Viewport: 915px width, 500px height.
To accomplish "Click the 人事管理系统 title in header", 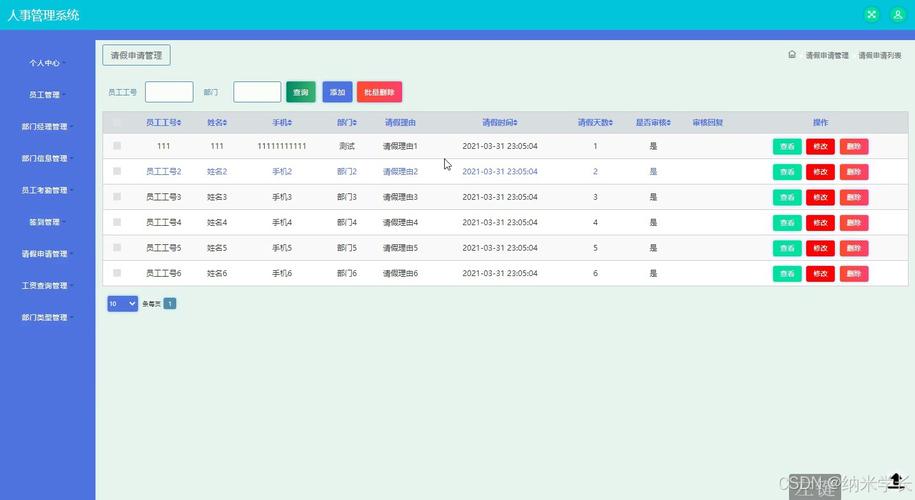I will click(x=43, y=15).
